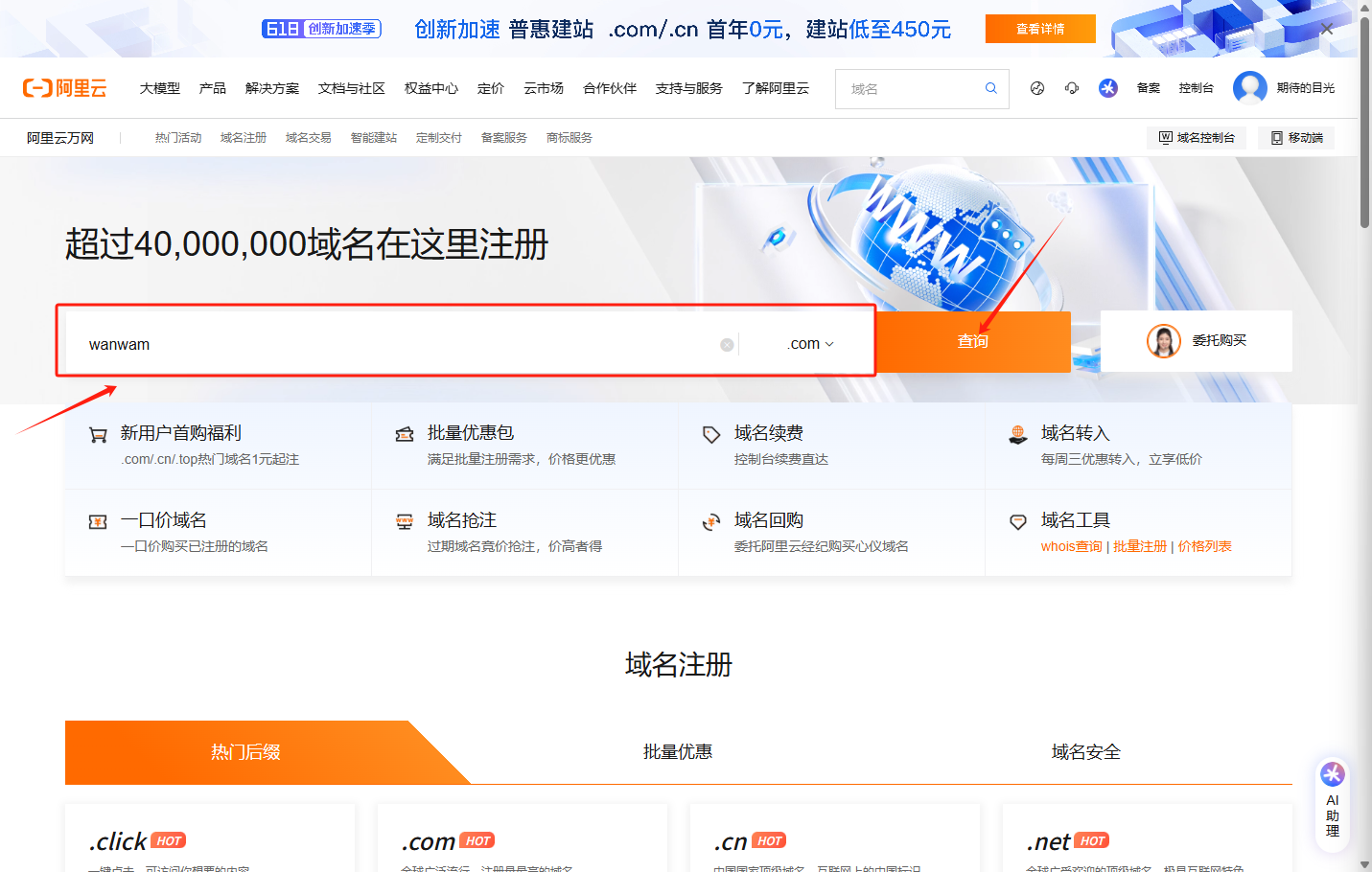The height and width of the screenshot is (872, 1372).
Task: Click the magnifier icon in header search
Action: click(991, 88)
